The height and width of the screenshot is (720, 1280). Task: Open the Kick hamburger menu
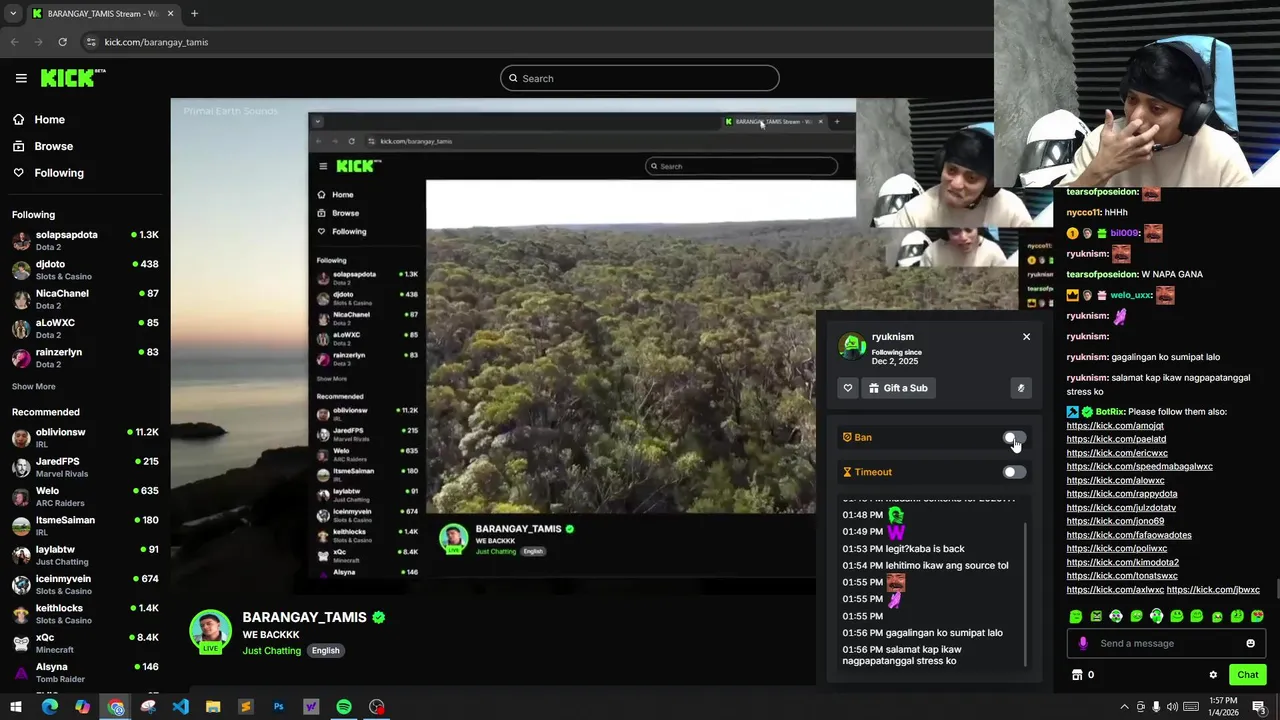pos(21,78)
